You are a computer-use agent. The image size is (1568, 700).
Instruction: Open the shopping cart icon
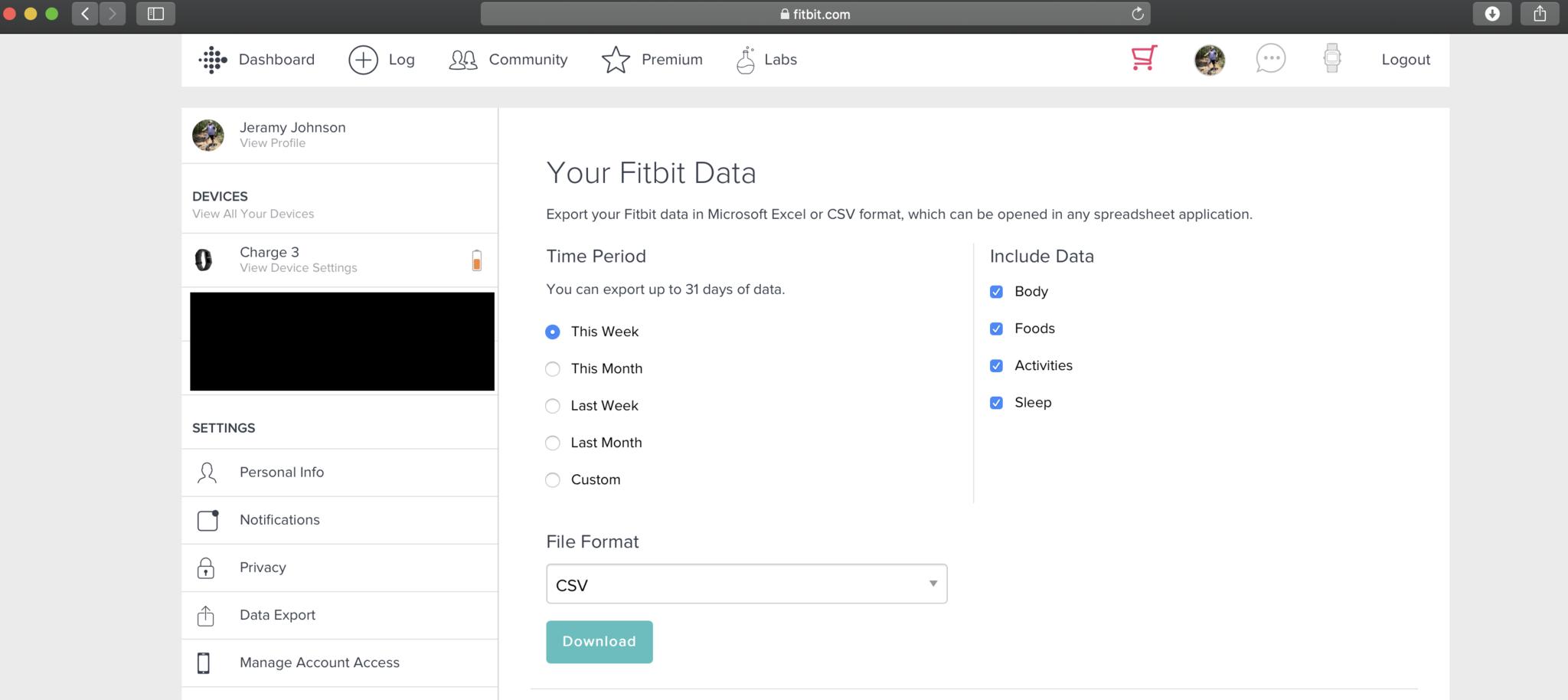click(1145, 58)
